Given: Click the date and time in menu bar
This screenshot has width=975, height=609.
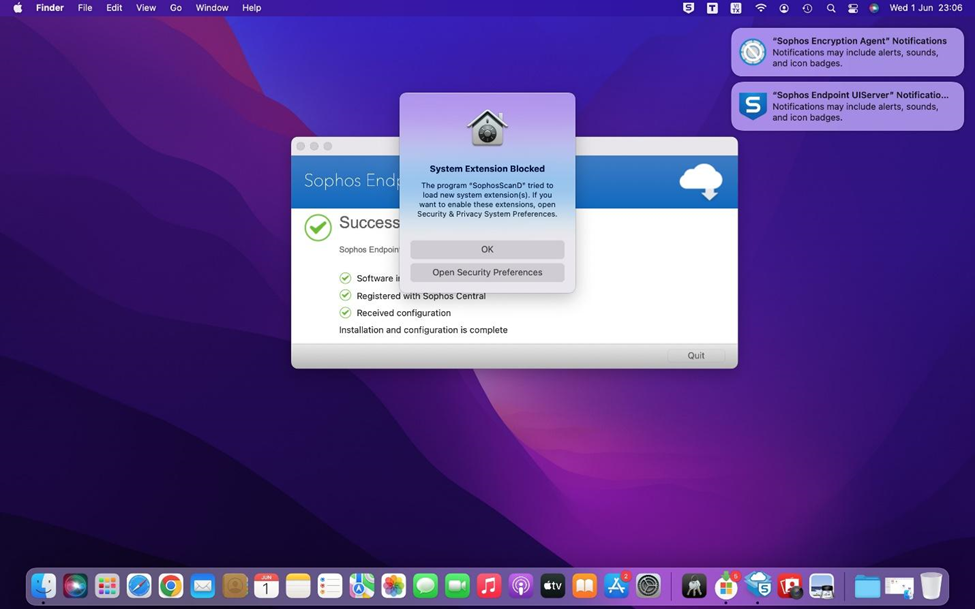Looking at the screenshot, I should point(926,8).
